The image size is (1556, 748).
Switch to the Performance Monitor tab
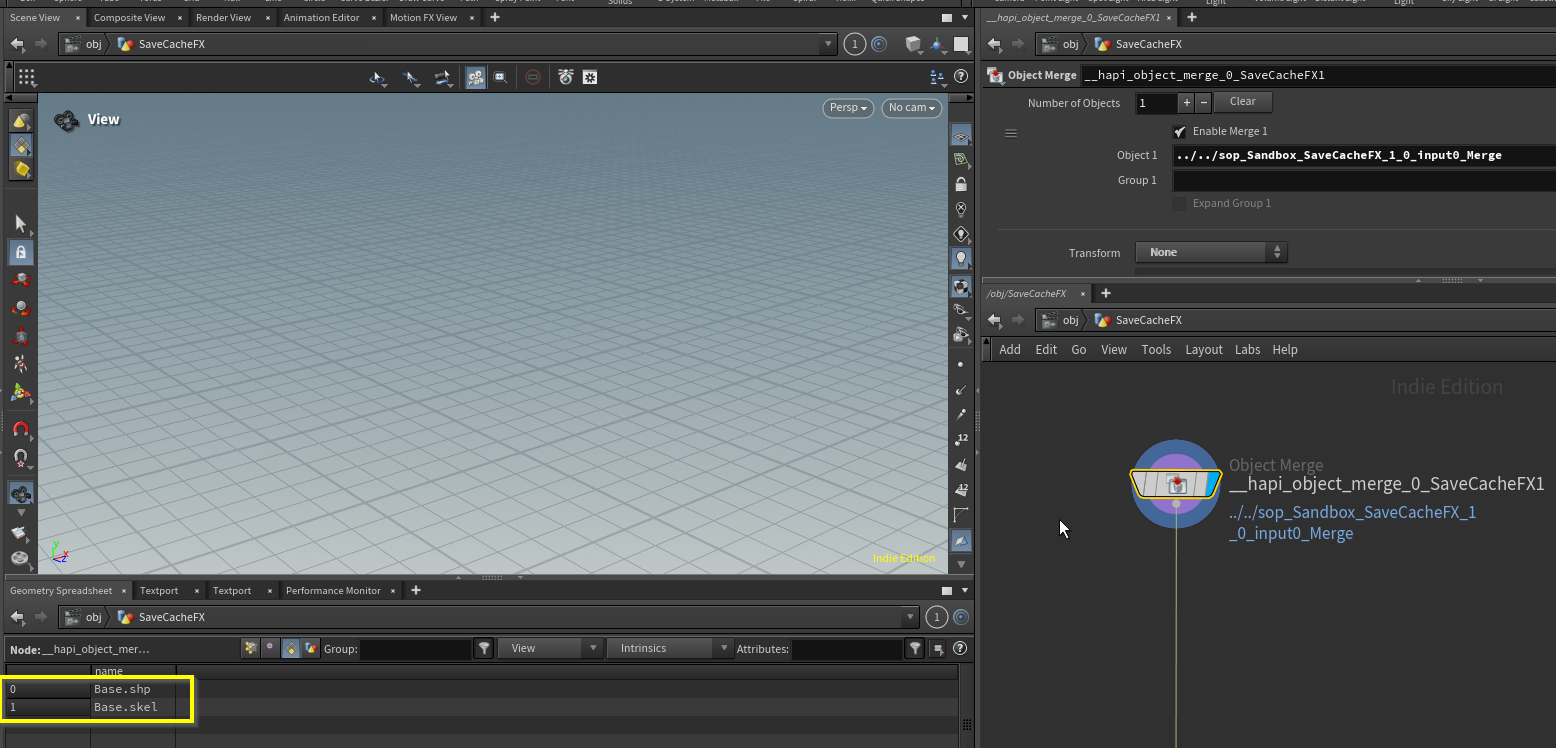click(333, 591)
